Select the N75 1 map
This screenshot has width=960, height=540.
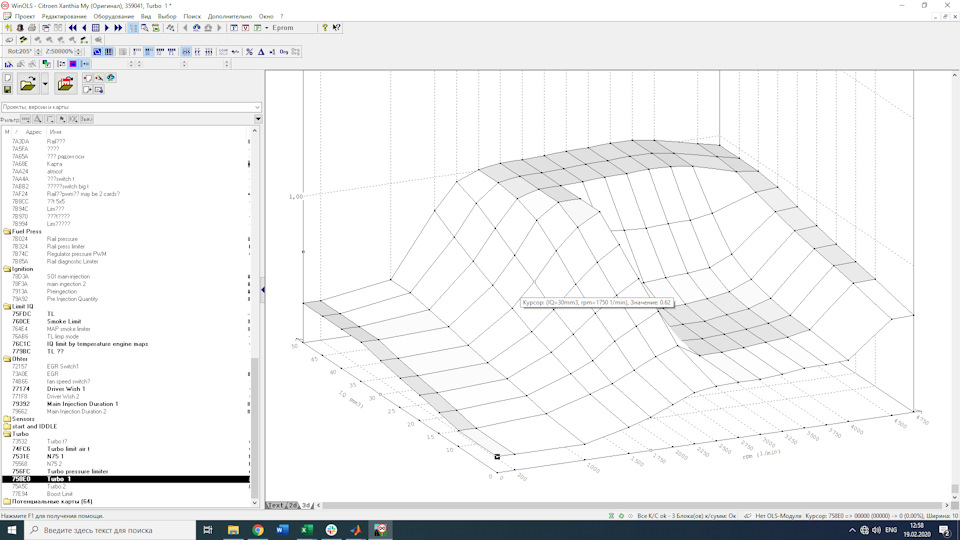(54, 456)
